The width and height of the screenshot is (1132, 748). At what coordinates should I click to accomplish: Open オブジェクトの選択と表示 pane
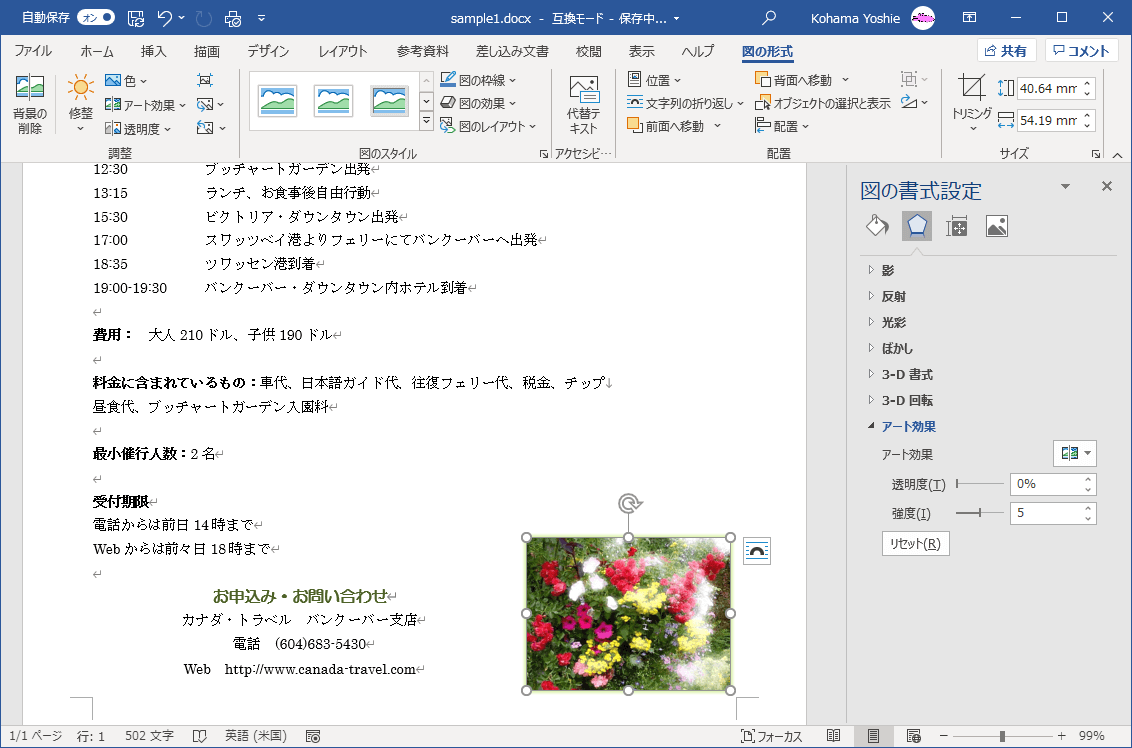pos(822,103)
